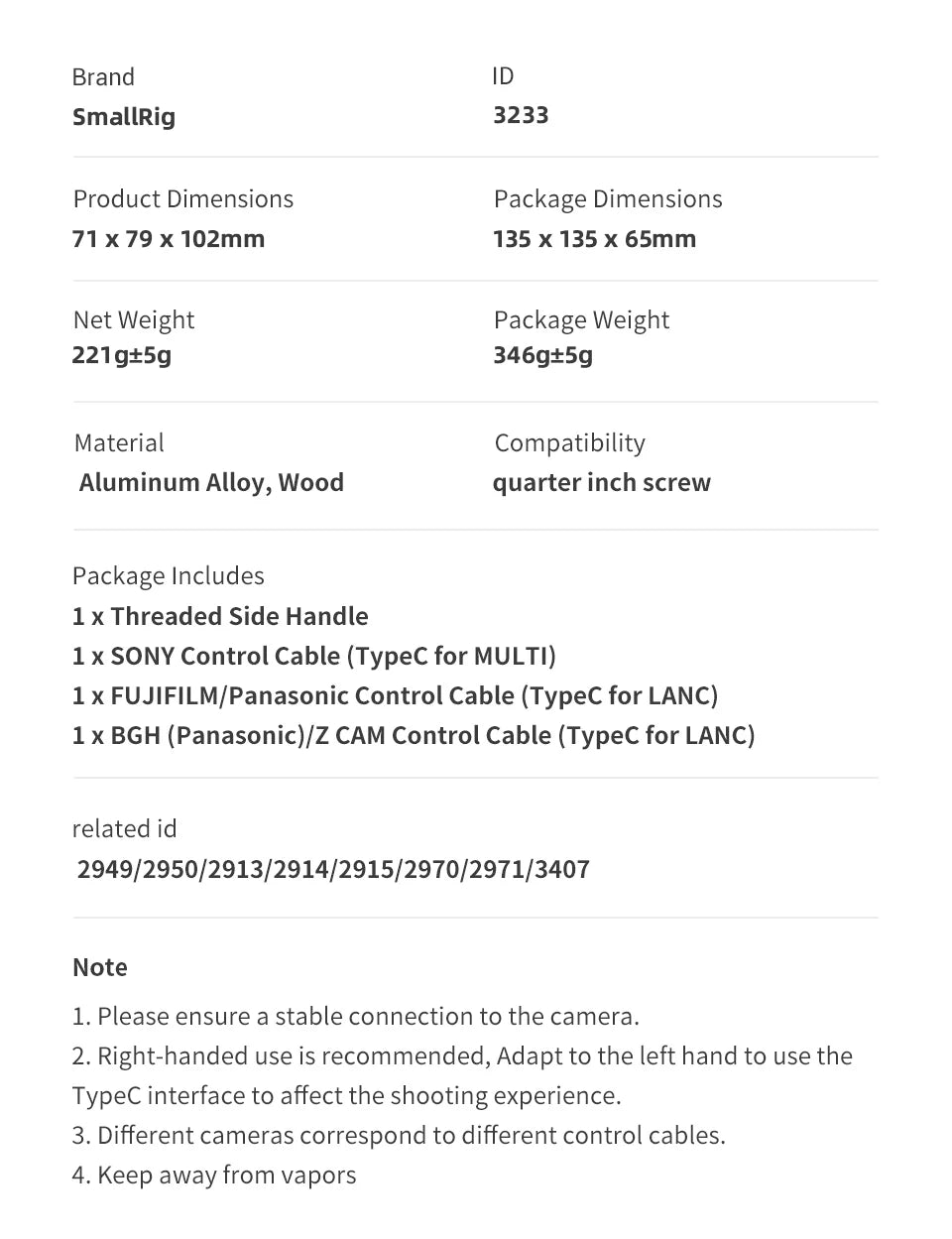The height and width of the screenshot is (1239, 952).
Task: Click the FUJIFILM/Panasonic Control Cable line
Action: point(395,695)
